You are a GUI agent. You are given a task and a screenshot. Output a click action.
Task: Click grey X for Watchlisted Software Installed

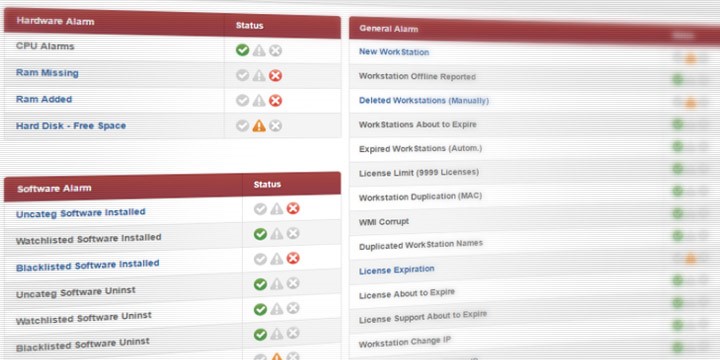pyautogui.click(x=293, y=234)
